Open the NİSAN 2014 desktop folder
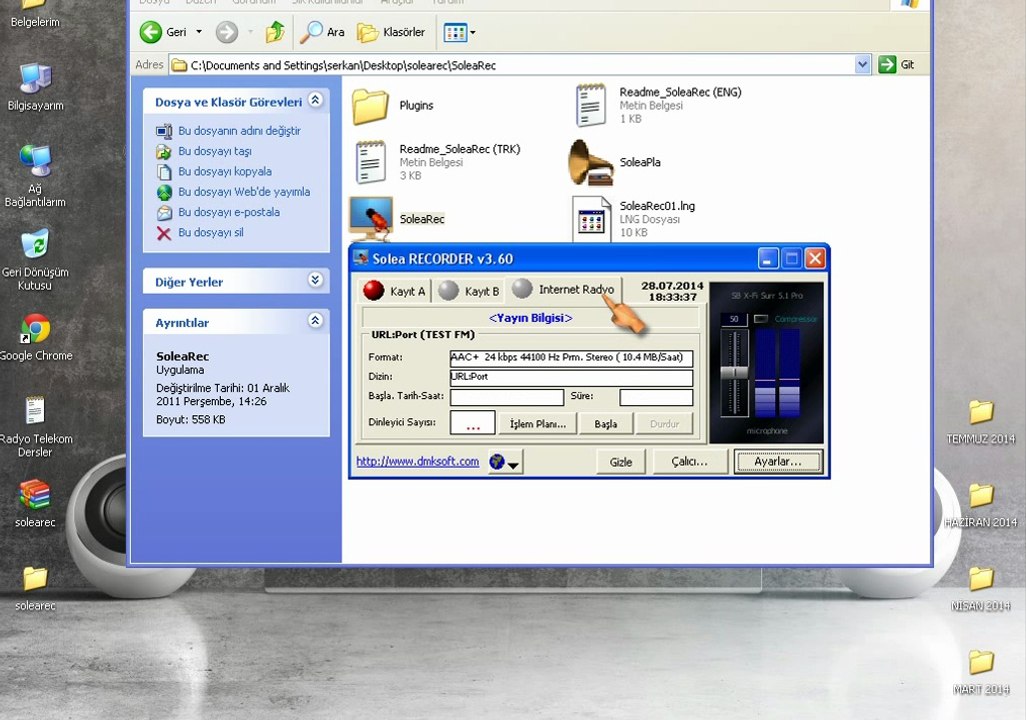Viewport: 1026px width, 720px height. (981, 588)
